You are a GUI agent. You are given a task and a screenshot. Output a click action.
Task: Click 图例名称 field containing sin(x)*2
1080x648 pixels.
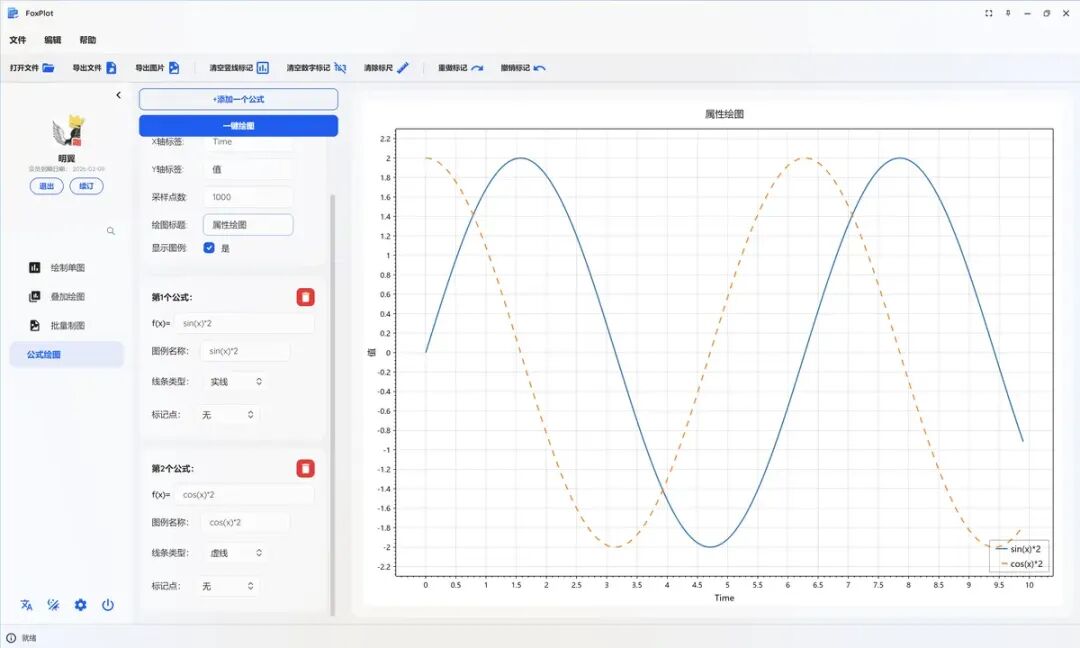245,351
